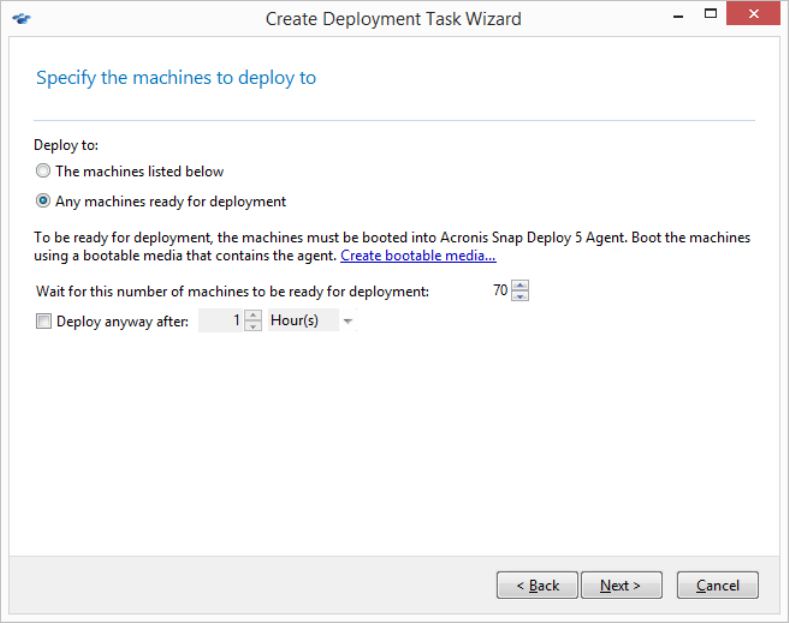Click the "Specify the machines to deploy to" heading
Viewport: 789px width, 623px height.
(176, 78)
